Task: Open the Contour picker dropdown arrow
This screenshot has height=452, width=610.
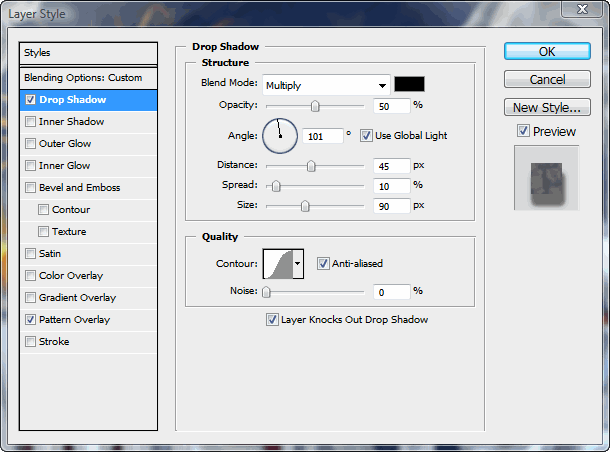Action: coord(298,264)
